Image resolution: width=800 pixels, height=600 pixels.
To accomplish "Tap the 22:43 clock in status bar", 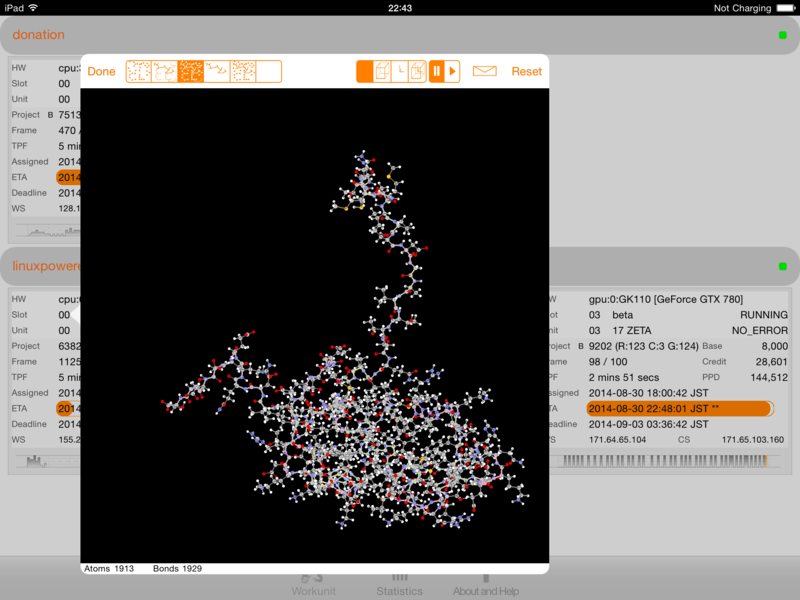I will pyautogui.click(x=399, y=8).
